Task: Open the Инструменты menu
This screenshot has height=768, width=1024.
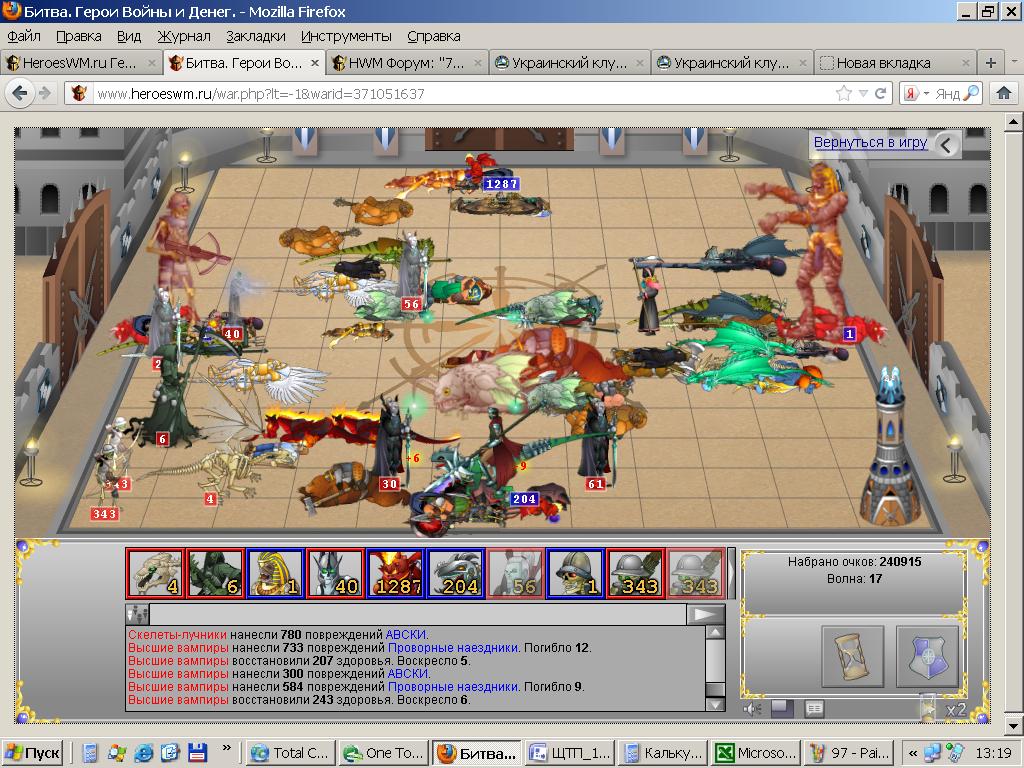Action: coord(346,36)
